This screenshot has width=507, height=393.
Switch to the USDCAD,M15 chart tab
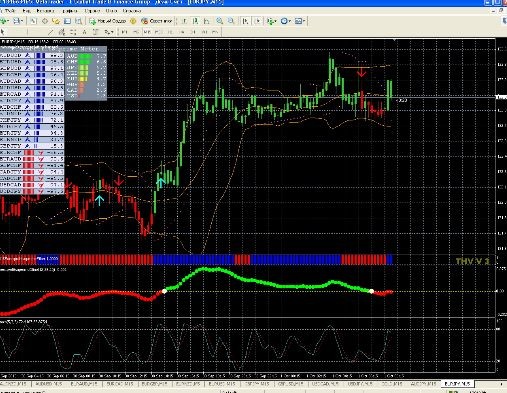(x=325, y=384)
